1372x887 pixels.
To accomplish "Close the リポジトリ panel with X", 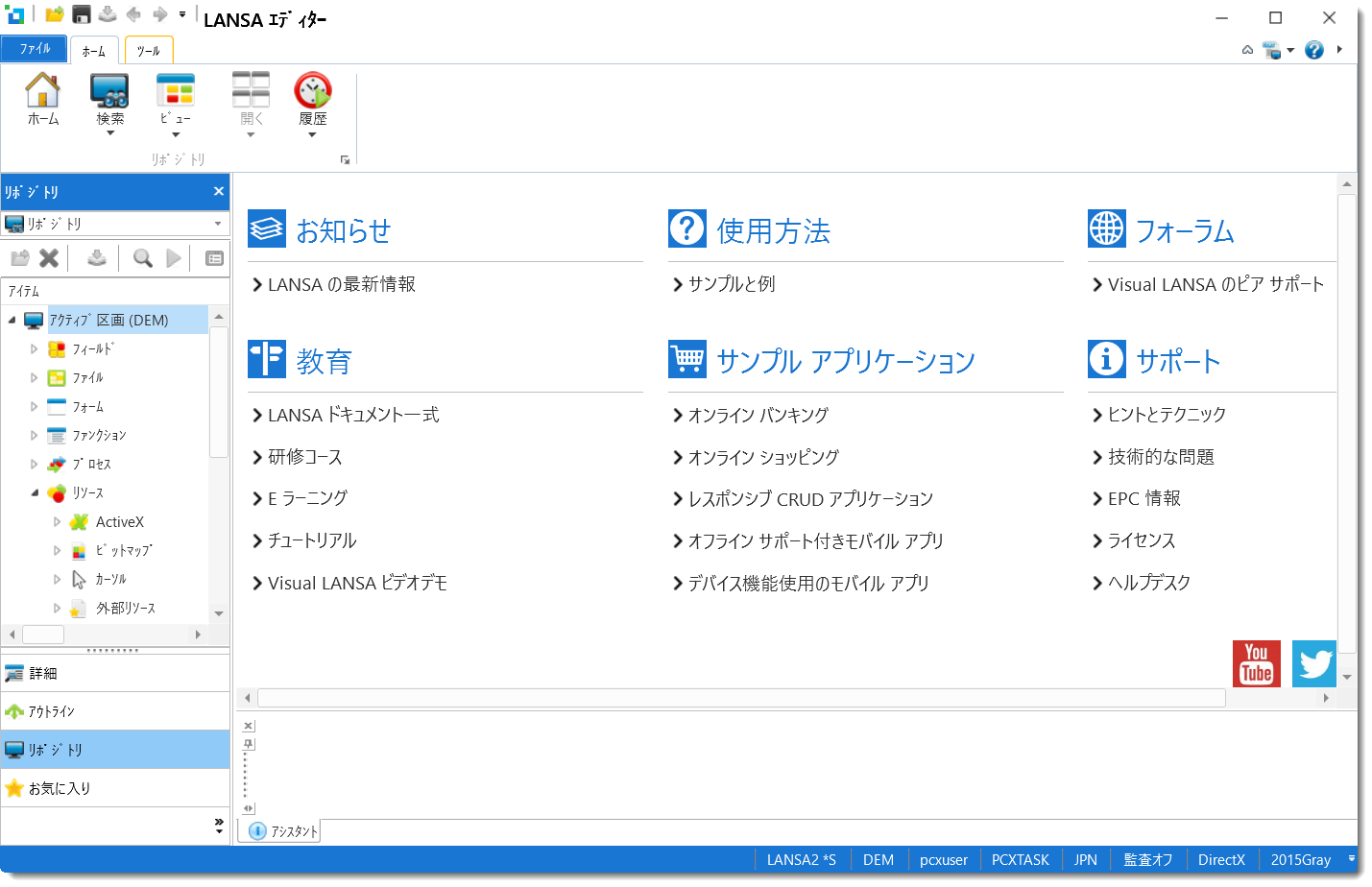I will click(x=218, y=191).
